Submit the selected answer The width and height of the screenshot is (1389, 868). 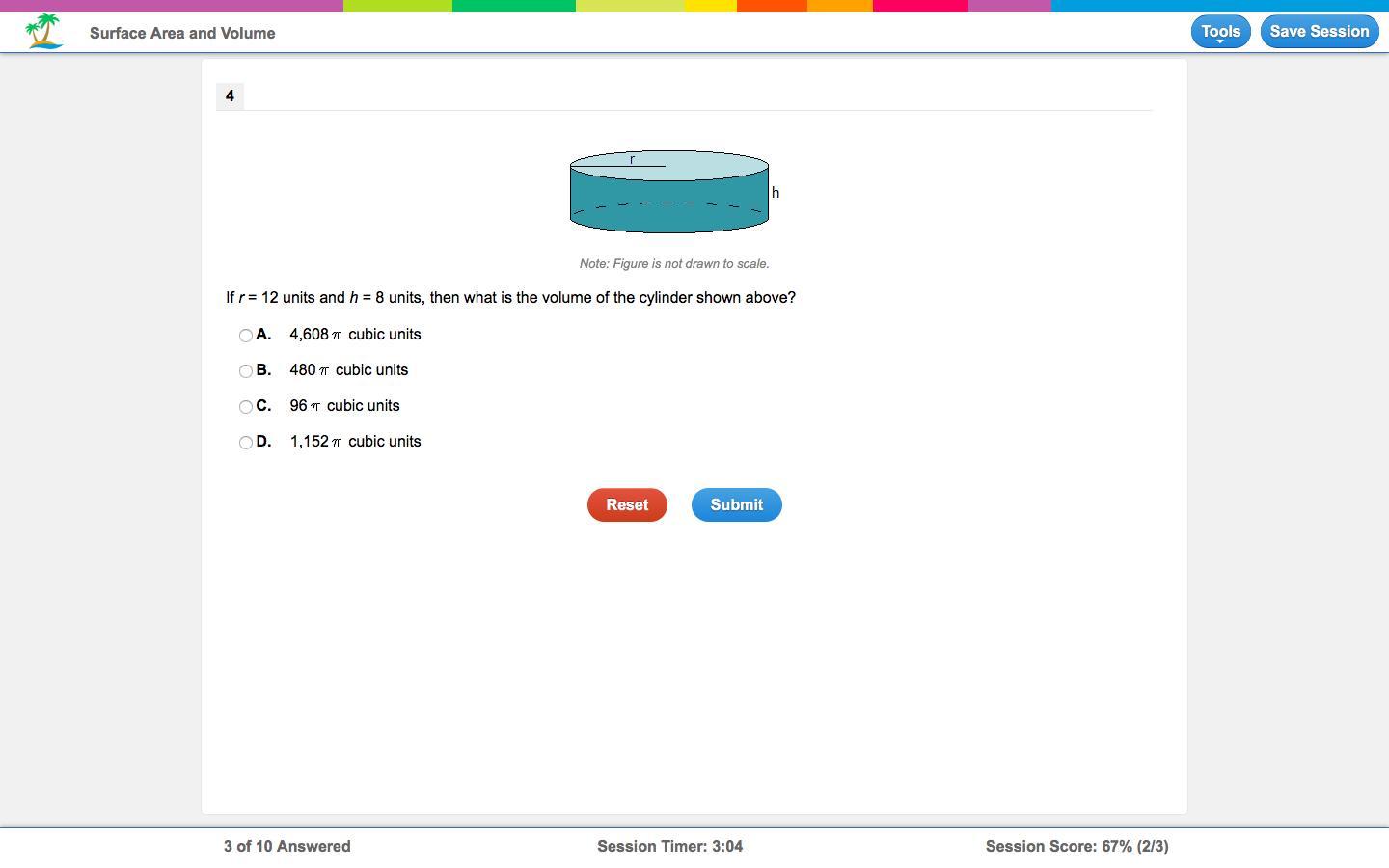click(736, 505)
